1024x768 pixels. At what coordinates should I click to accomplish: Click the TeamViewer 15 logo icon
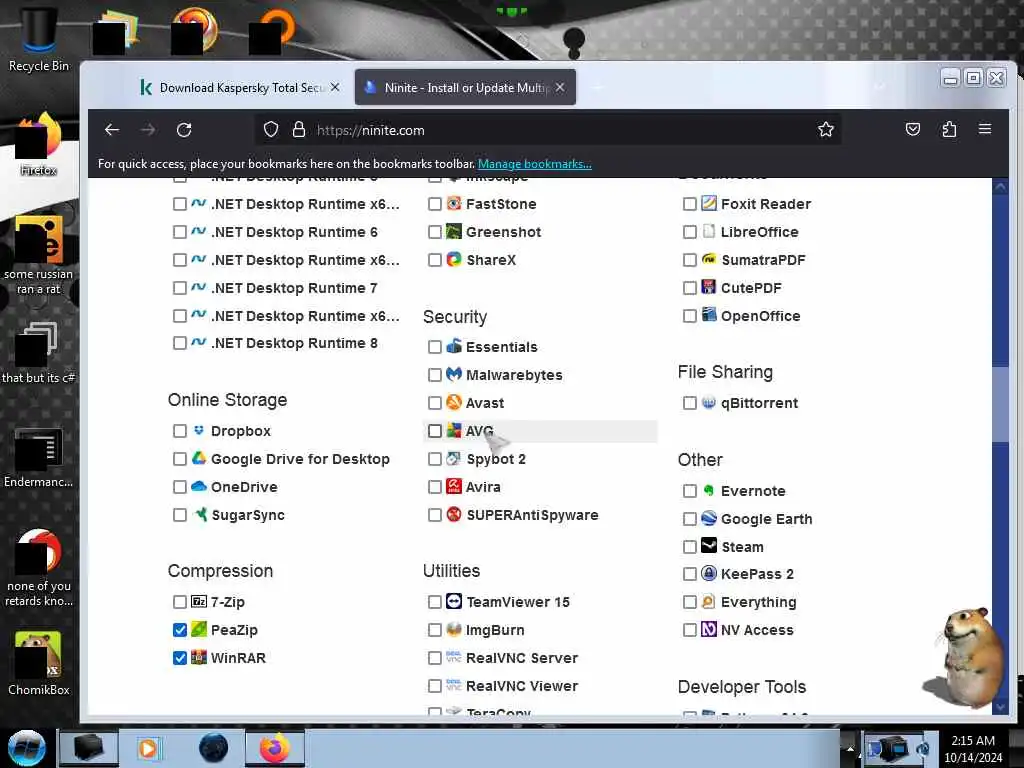(x=454, y=601)
